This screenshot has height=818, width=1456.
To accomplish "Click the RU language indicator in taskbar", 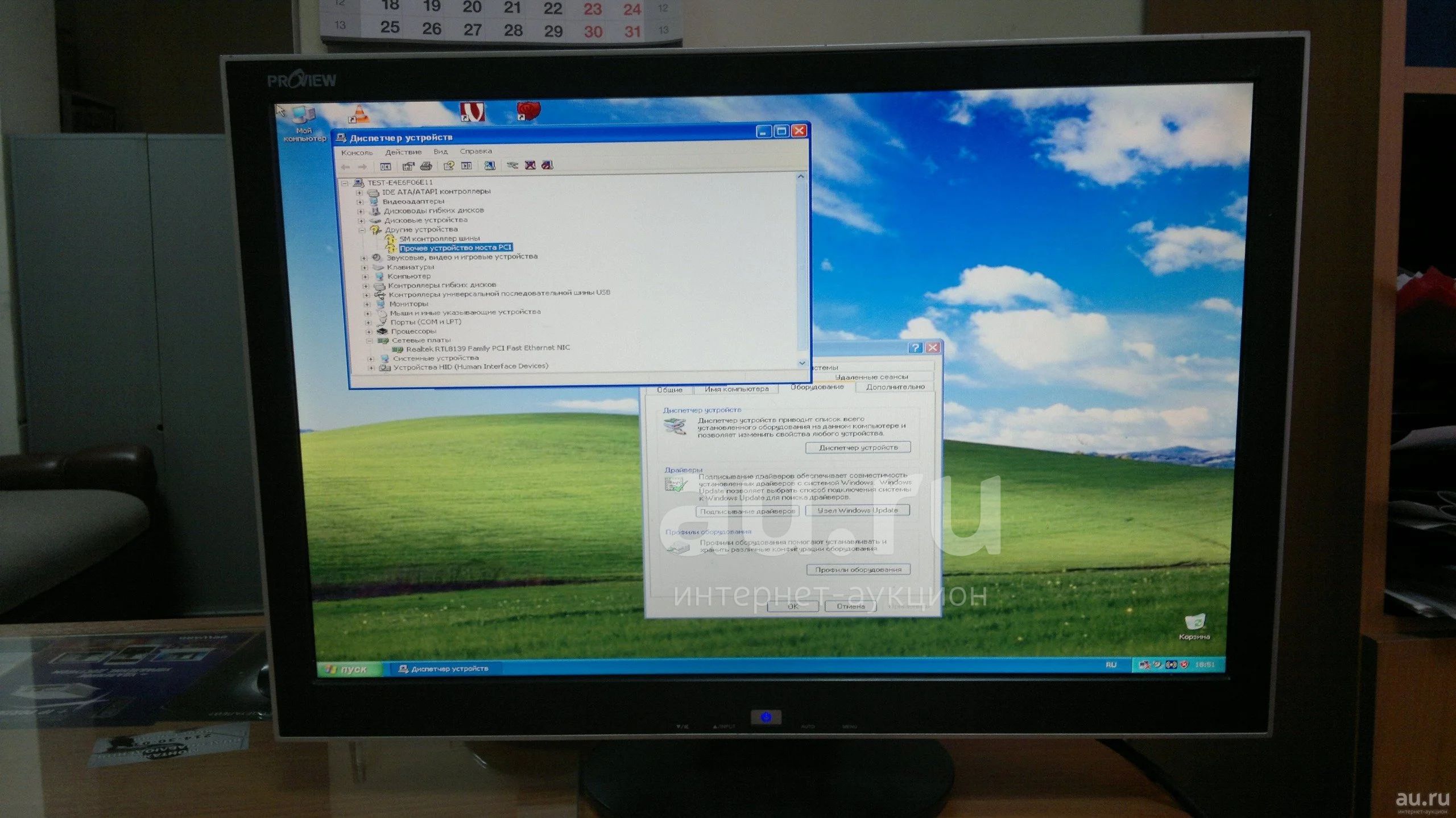I will 1111,664.
